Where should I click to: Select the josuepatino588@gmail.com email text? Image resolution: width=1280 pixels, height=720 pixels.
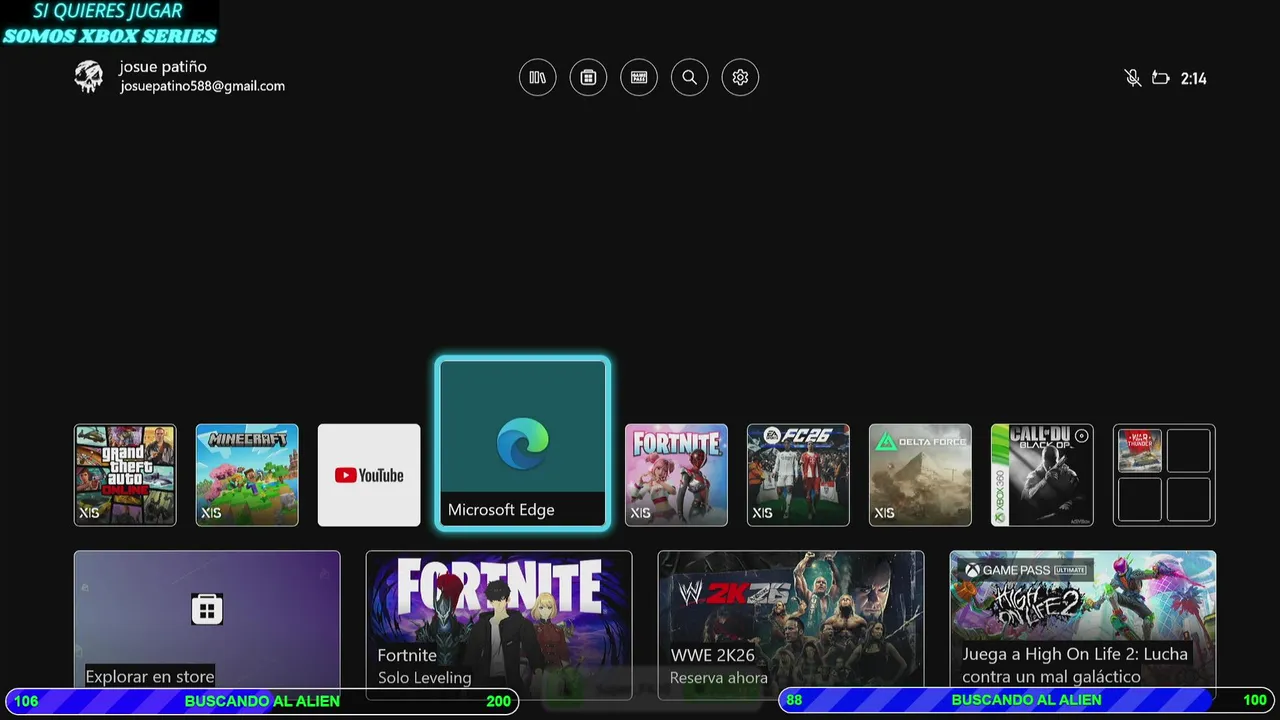pos(203,86)
